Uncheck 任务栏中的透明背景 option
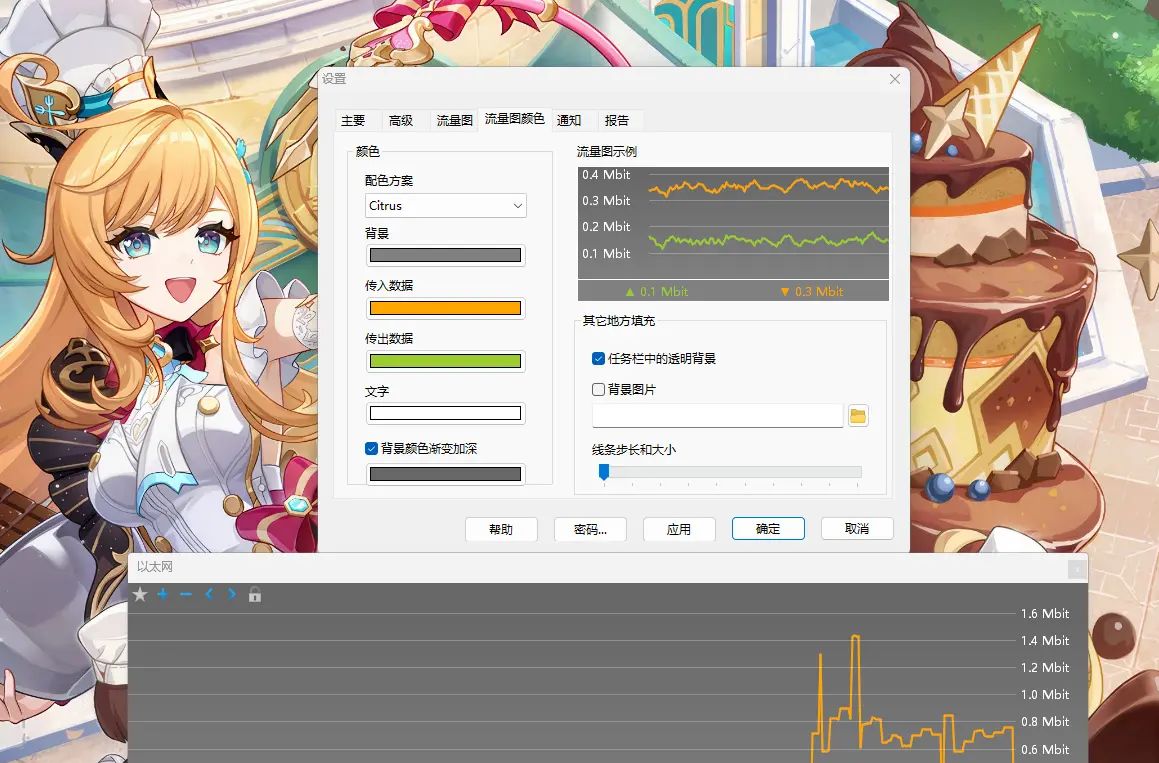The width and height of the screenshot is (1159, 763). [599, 359]
